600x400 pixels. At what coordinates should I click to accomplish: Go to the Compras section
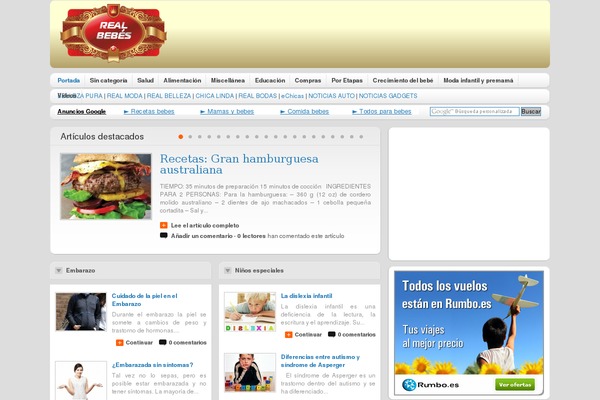tap(308, 80)
